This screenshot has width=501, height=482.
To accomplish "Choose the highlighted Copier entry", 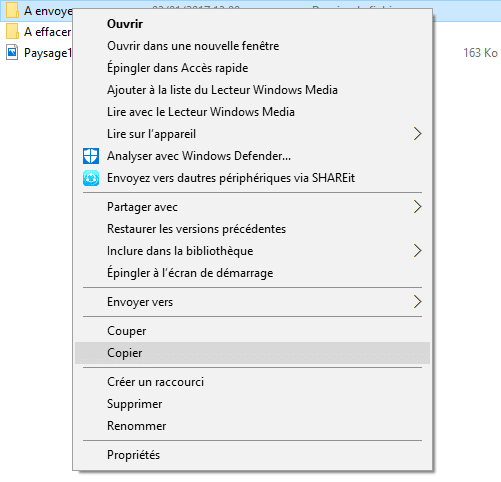I will [x=252, y=353].
